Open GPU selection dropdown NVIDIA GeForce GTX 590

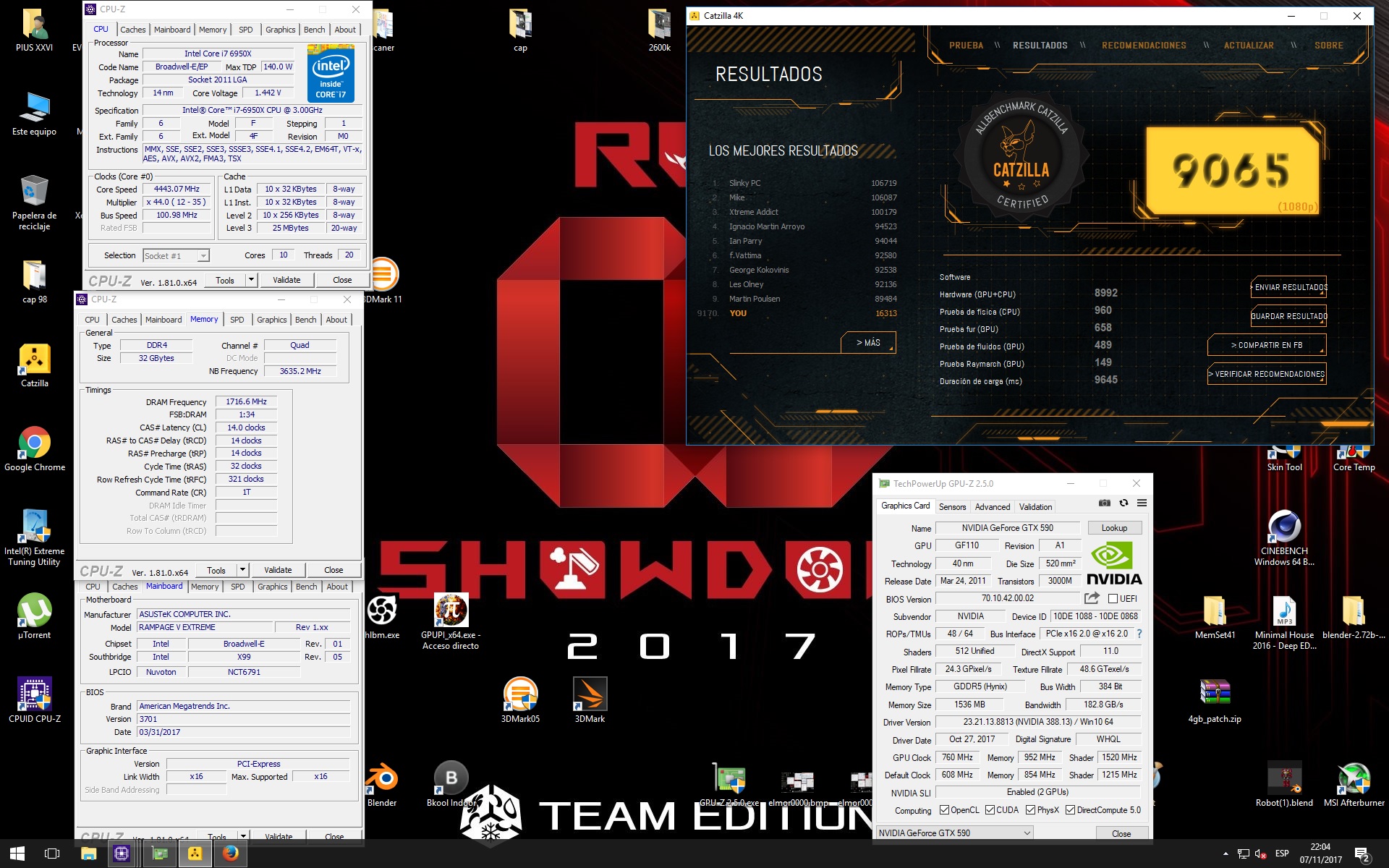(954, 833)
